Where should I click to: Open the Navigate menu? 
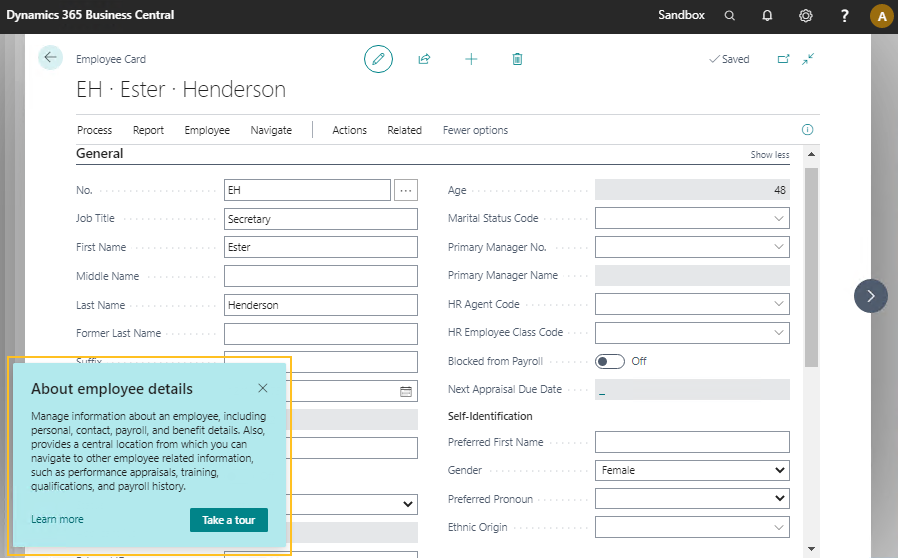click(271, 130)
